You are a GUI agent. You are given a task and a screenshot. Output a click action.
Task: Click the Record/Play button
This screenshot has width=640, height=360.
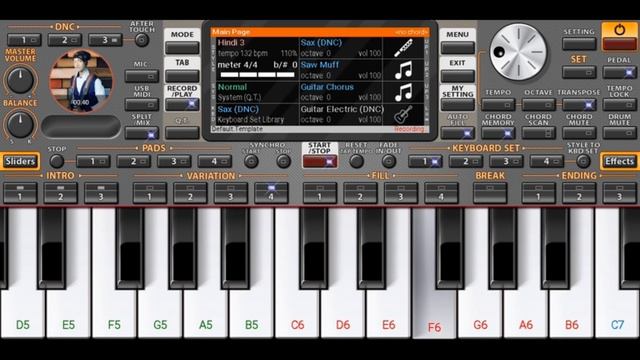click(x=182, y=104)
